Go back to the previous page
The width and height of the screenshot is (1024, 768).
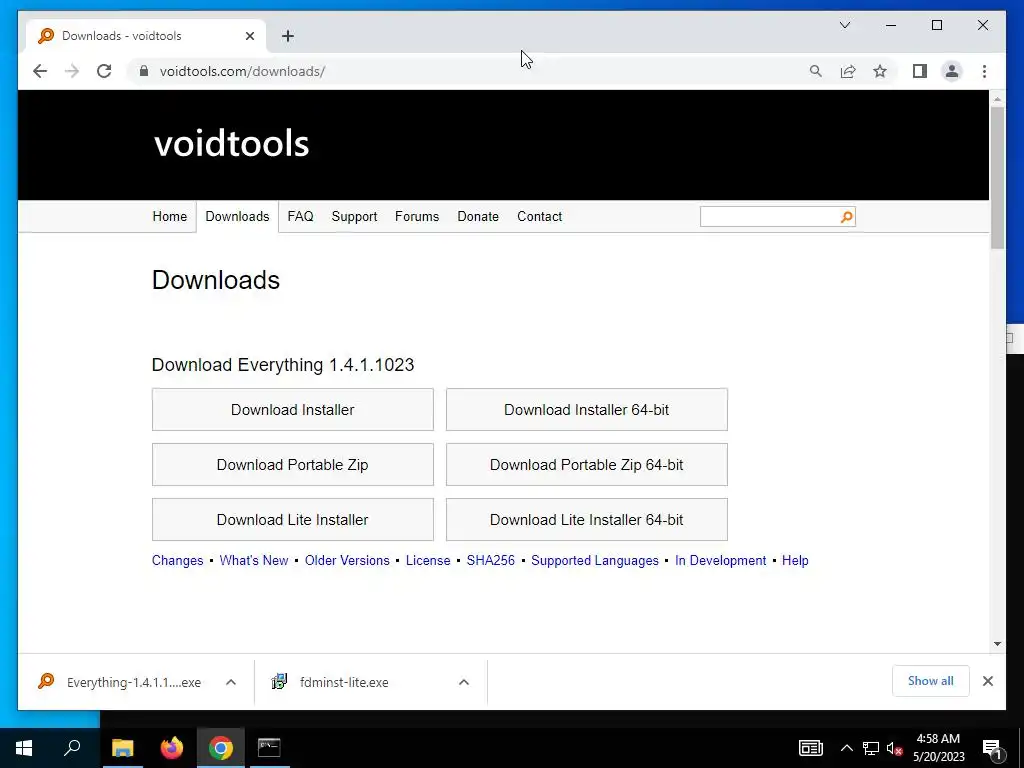(40, 71)
